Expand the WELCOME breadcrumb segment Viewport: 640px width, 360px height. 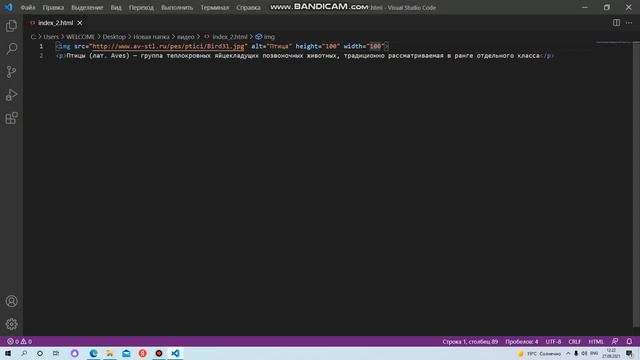80,37
